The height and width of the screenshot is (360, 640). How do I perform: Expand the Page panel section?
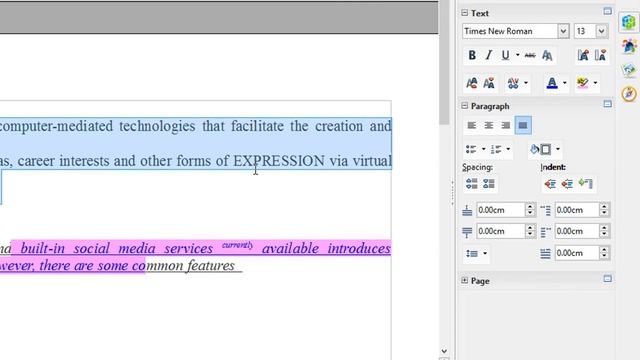[464, 280]
